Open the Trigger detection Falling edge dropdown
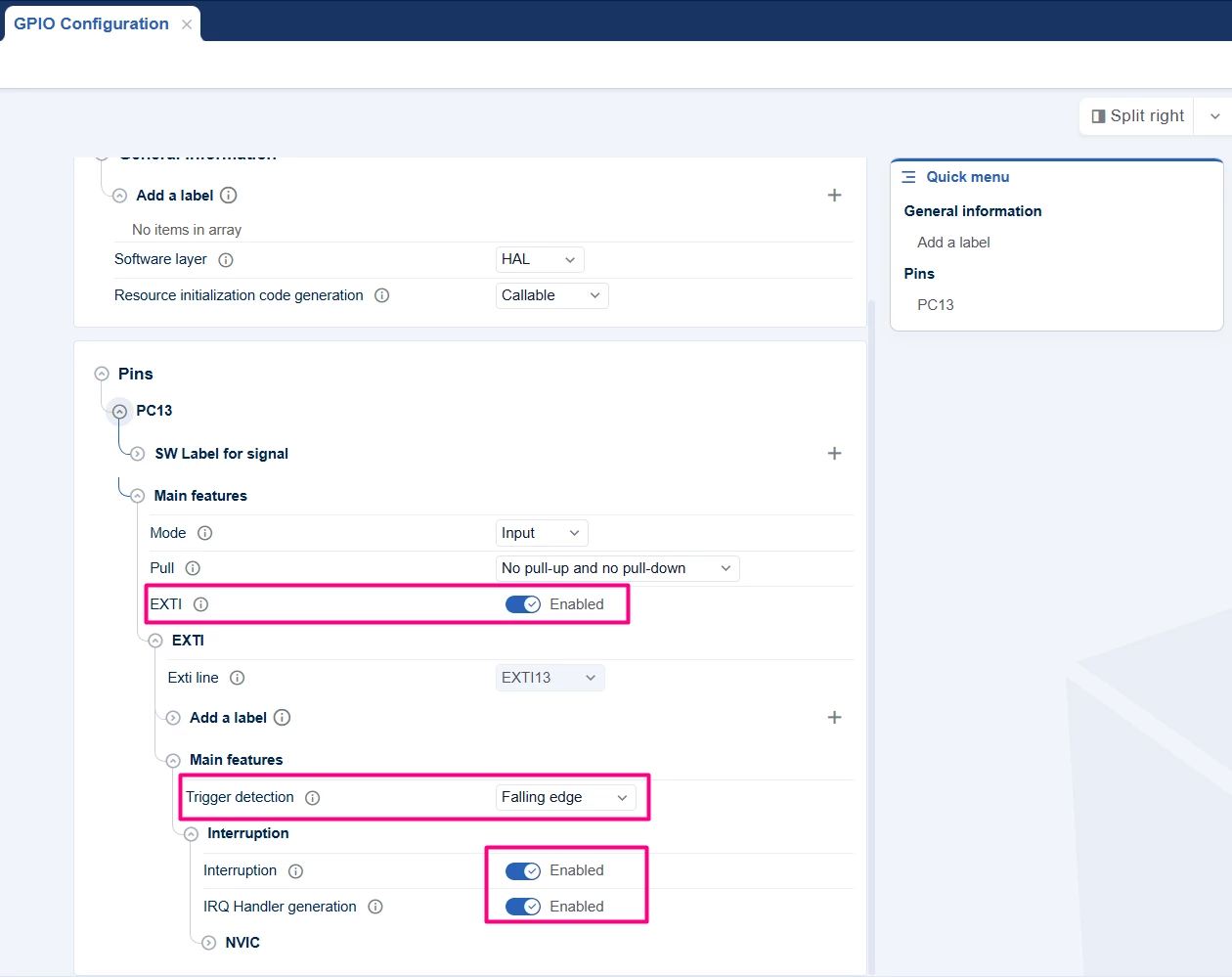This screenshot has height=977, width=1232. click(x=565, y=797)
